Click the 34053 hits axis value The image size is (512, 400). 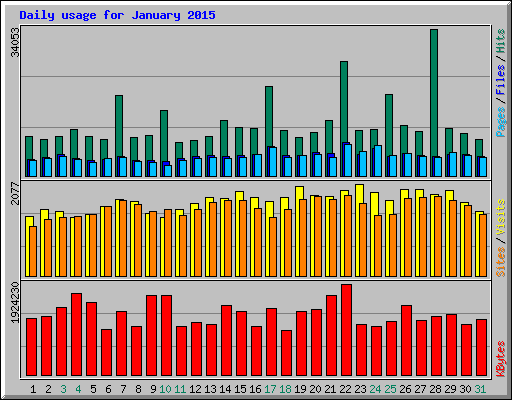click(x=15, y=42)
